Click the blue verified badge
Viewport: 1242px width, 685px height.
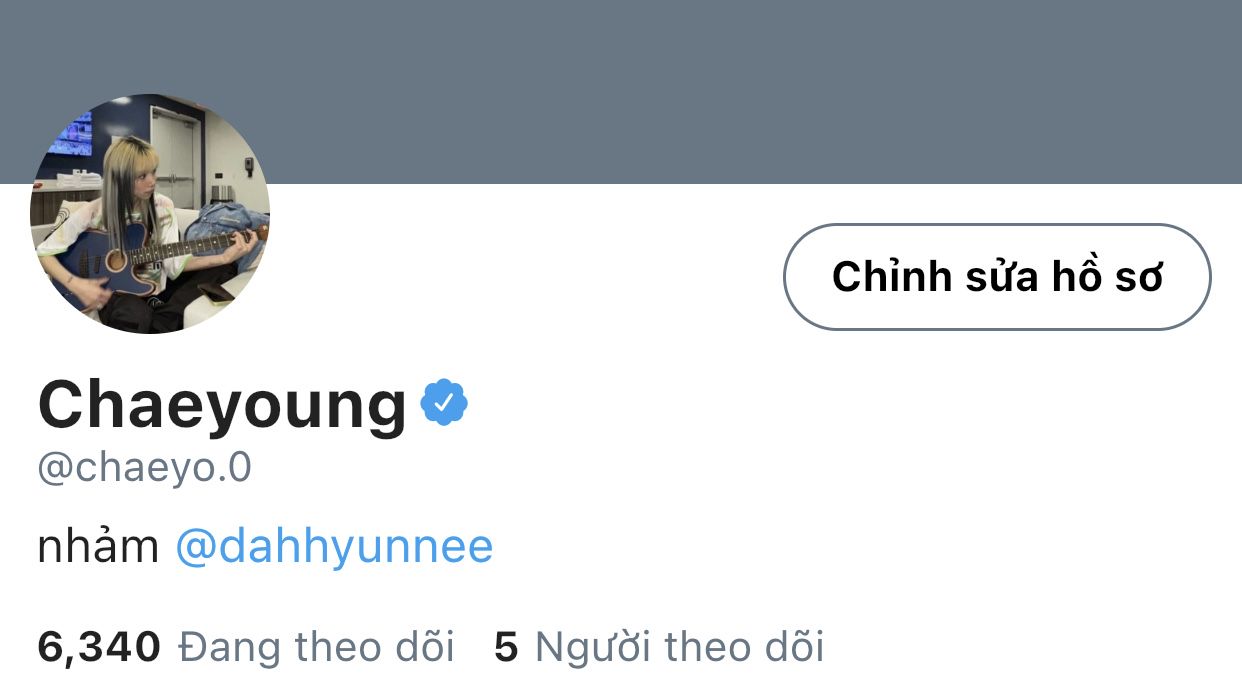point(444,403)
